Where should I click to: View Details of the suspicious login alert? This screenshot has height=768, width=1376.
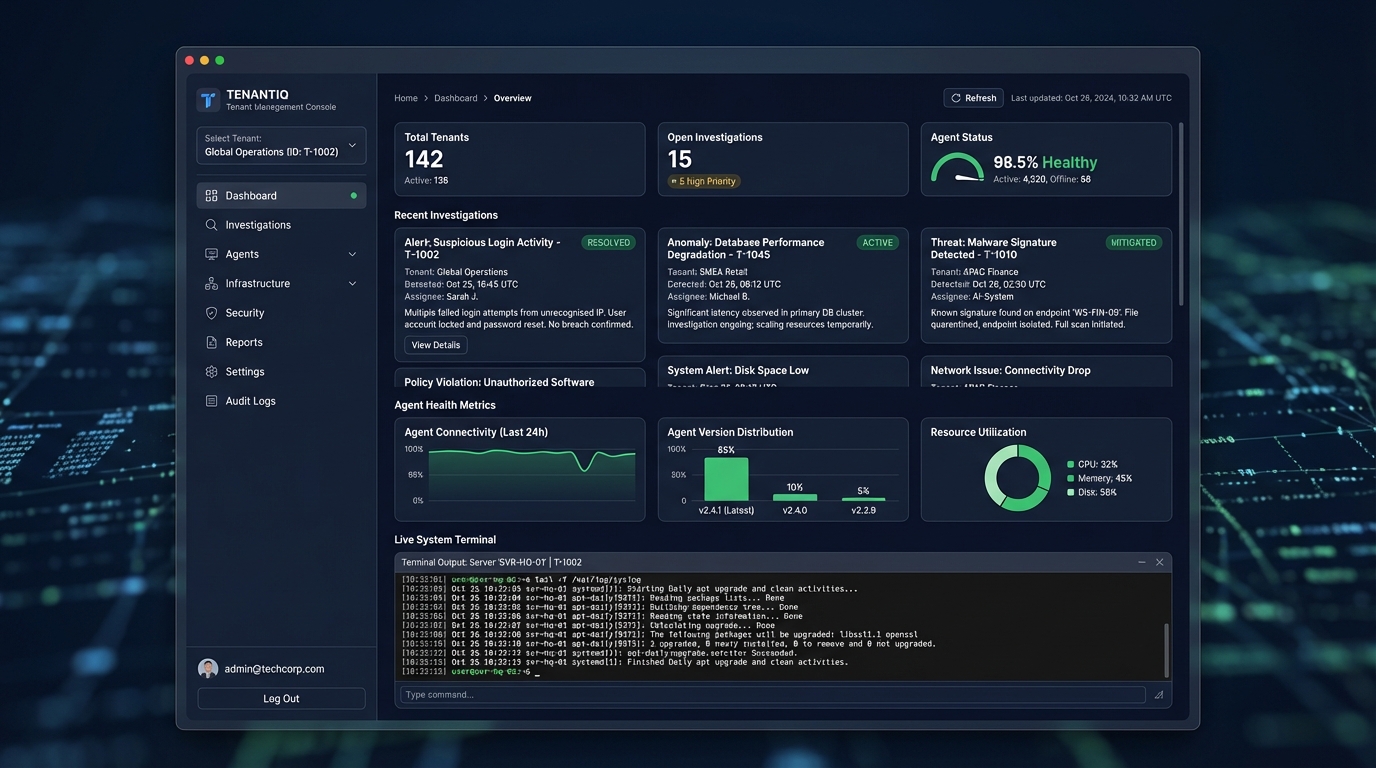click(x=434, y=344)
